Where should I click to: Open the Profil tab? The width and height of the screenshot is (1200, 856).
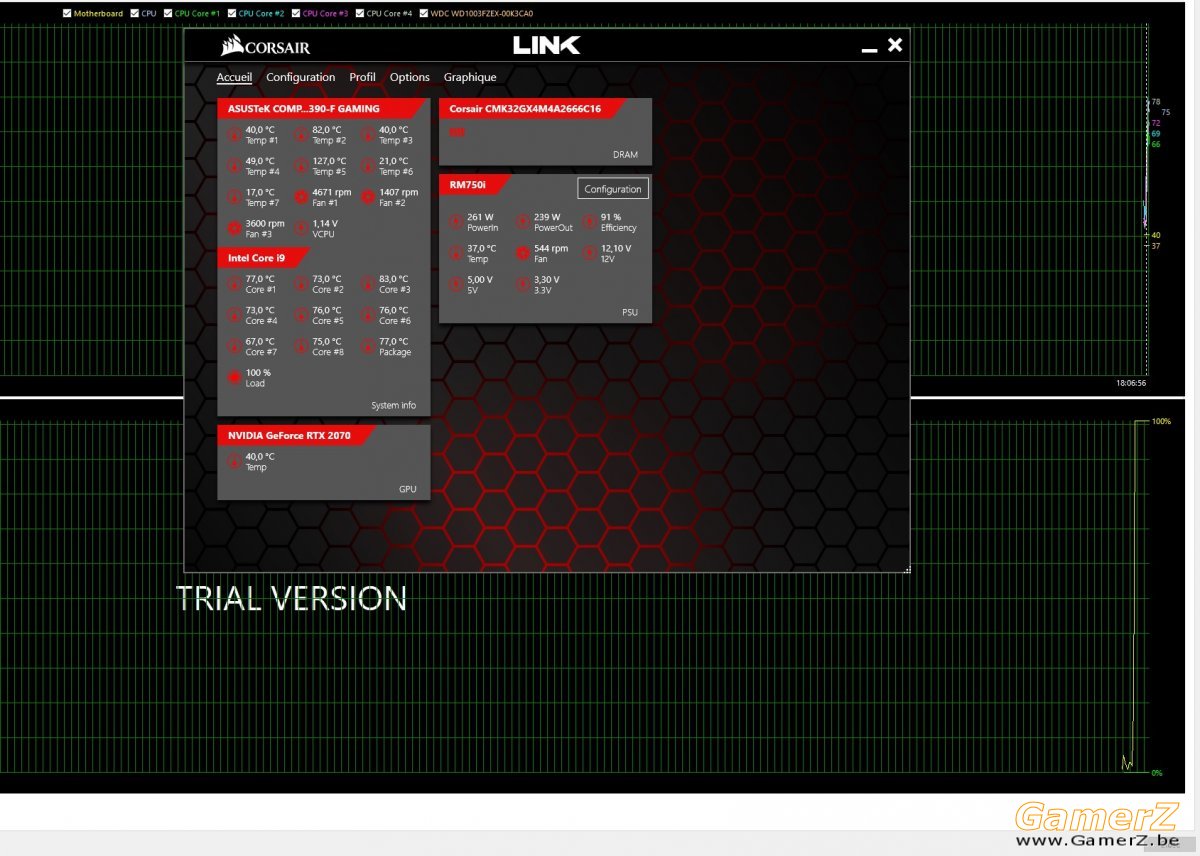tap(362, 77)
